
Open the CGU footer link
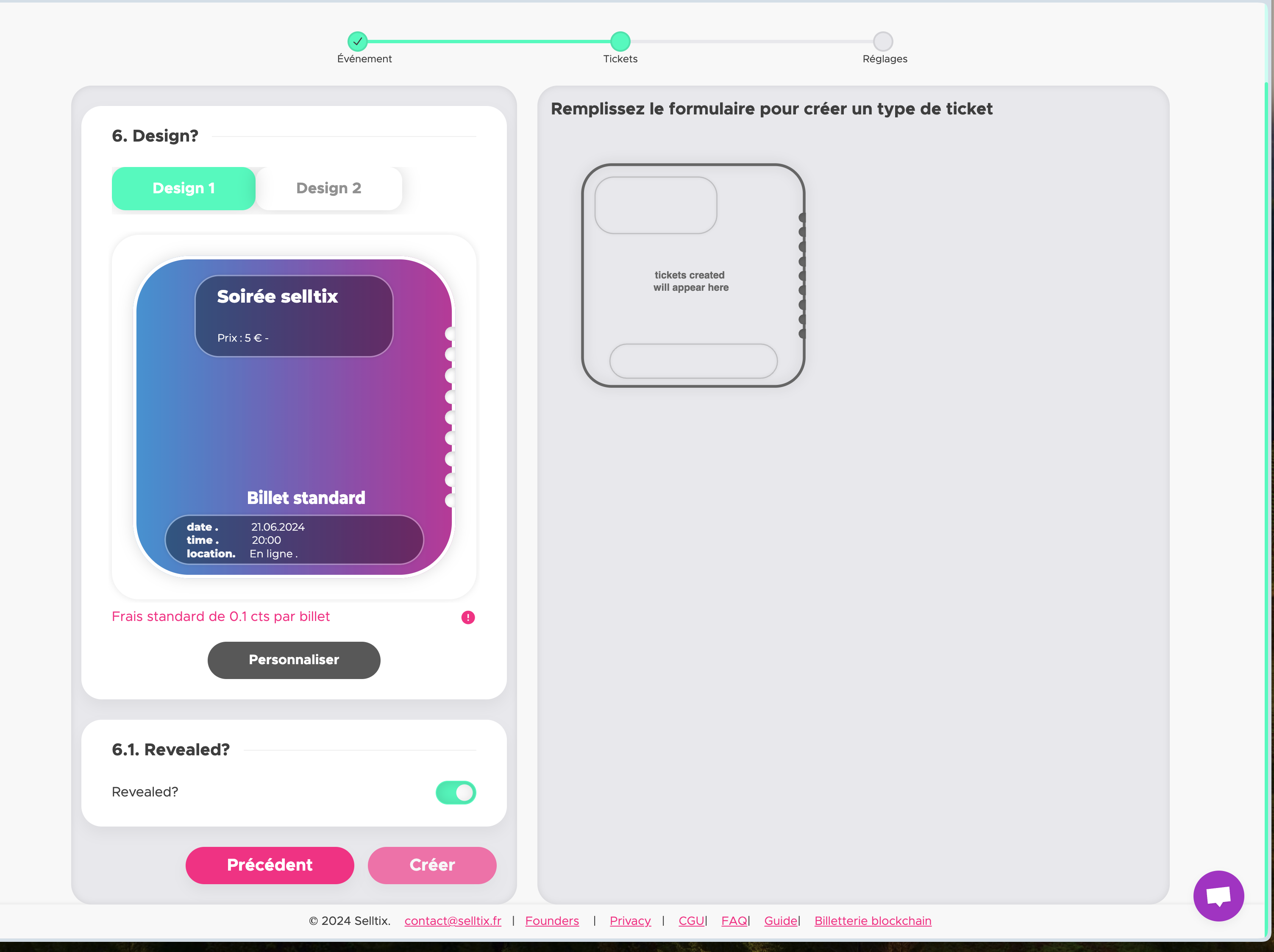coord(691,921)
